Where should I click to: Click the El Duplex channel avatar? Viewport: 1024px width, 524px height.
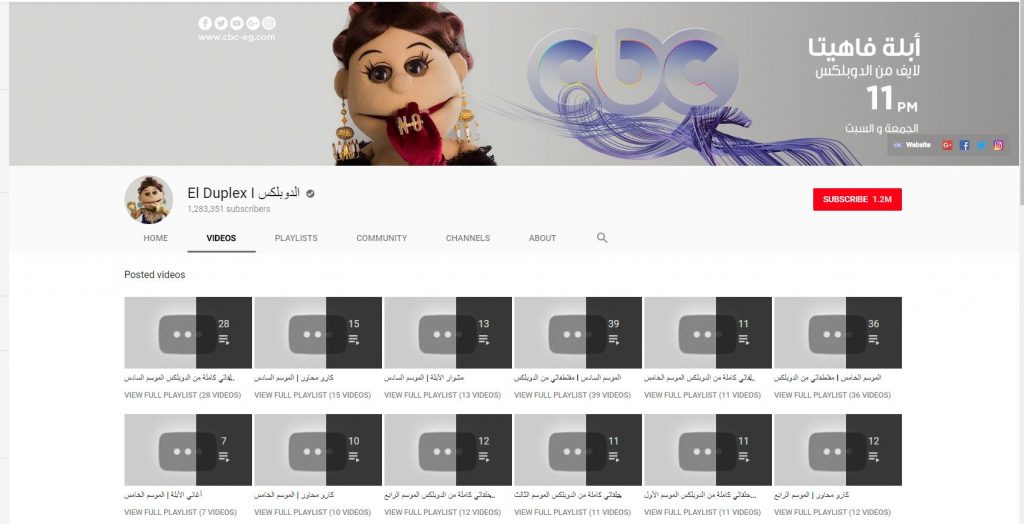click(149, 200)
